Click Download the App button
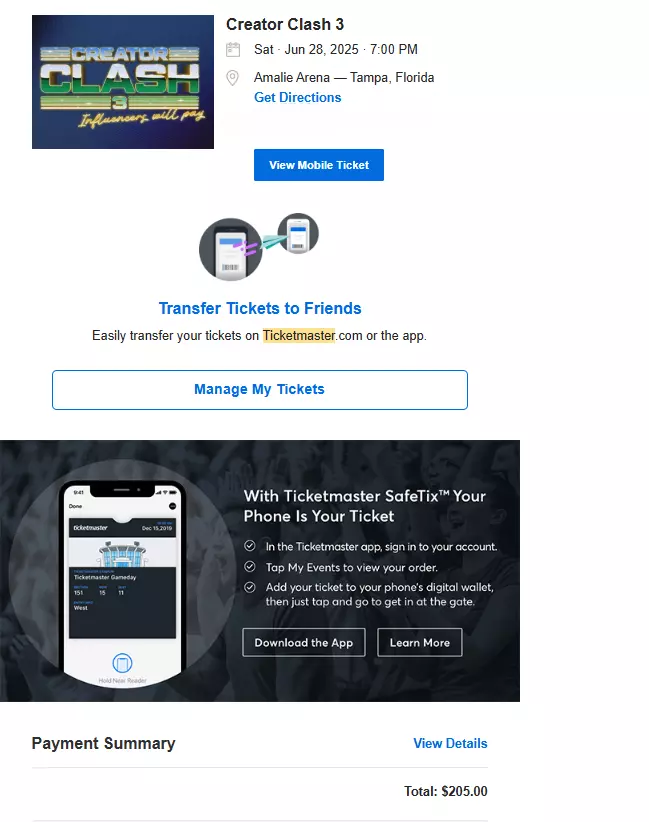The width and height of the screenshot is (649, 822). coord(304,643)
